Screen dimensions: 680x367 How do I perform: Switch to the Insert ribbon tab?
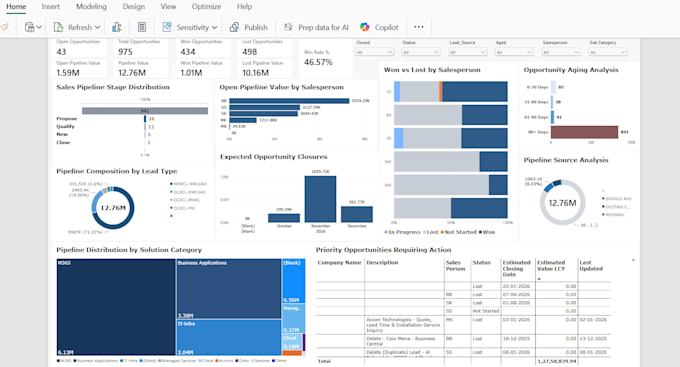coord(51,7)
